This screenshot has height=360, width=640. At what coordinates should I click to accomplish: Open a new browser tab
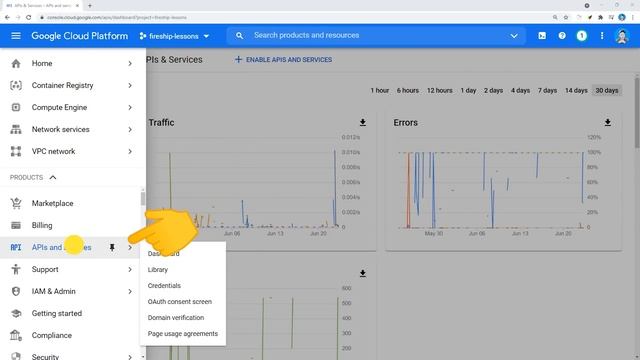[90, 6]
